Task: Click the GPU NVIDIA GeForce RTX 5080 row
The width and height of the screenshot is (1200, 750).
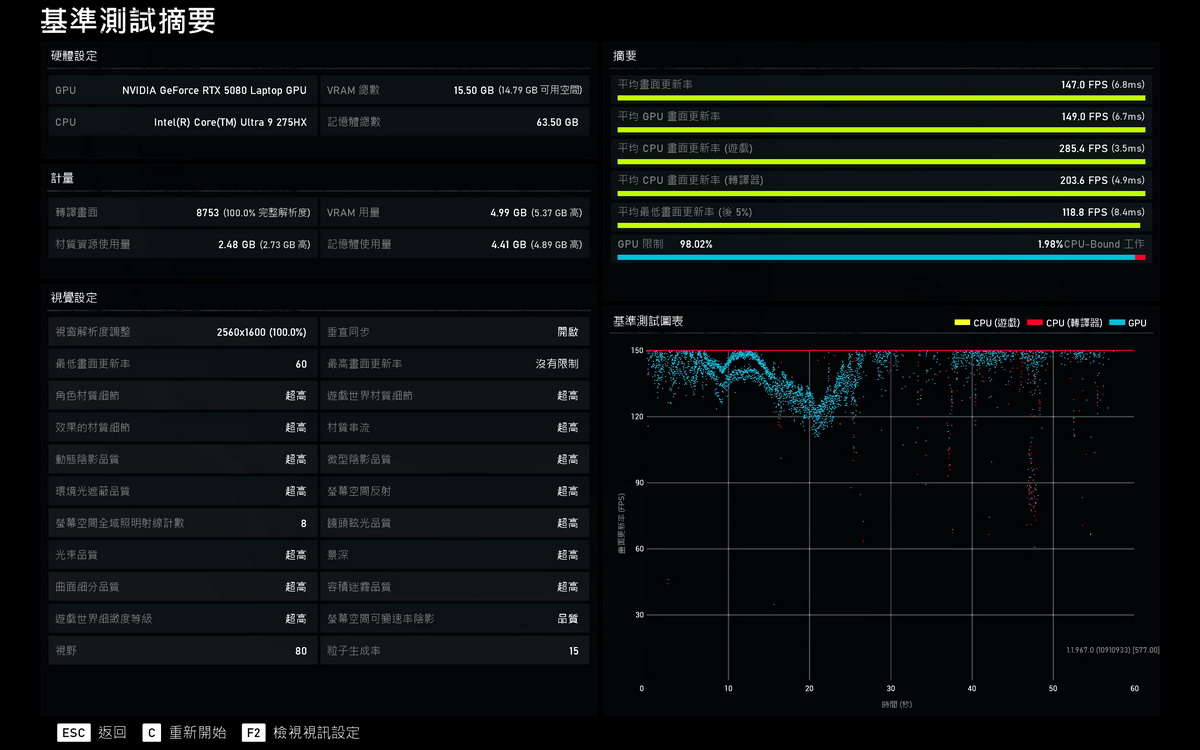Action: tap(181, 90)
